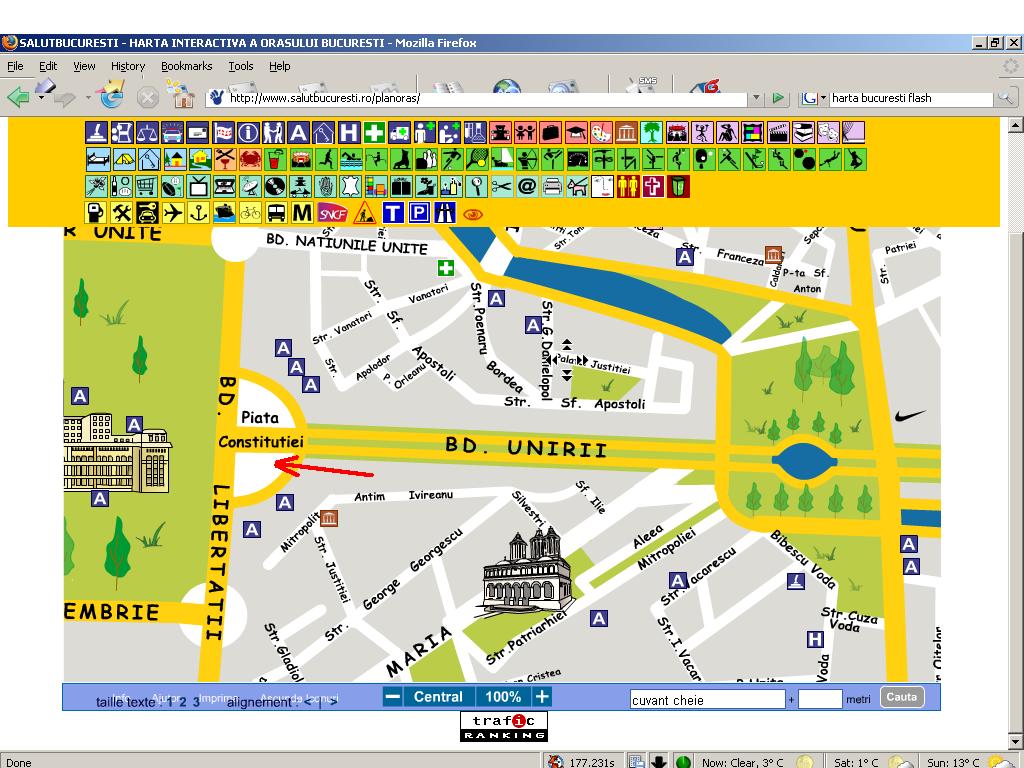Open the trafic ranking link
The width and height of the screenshot is (1024, 768).
(504, 726)
